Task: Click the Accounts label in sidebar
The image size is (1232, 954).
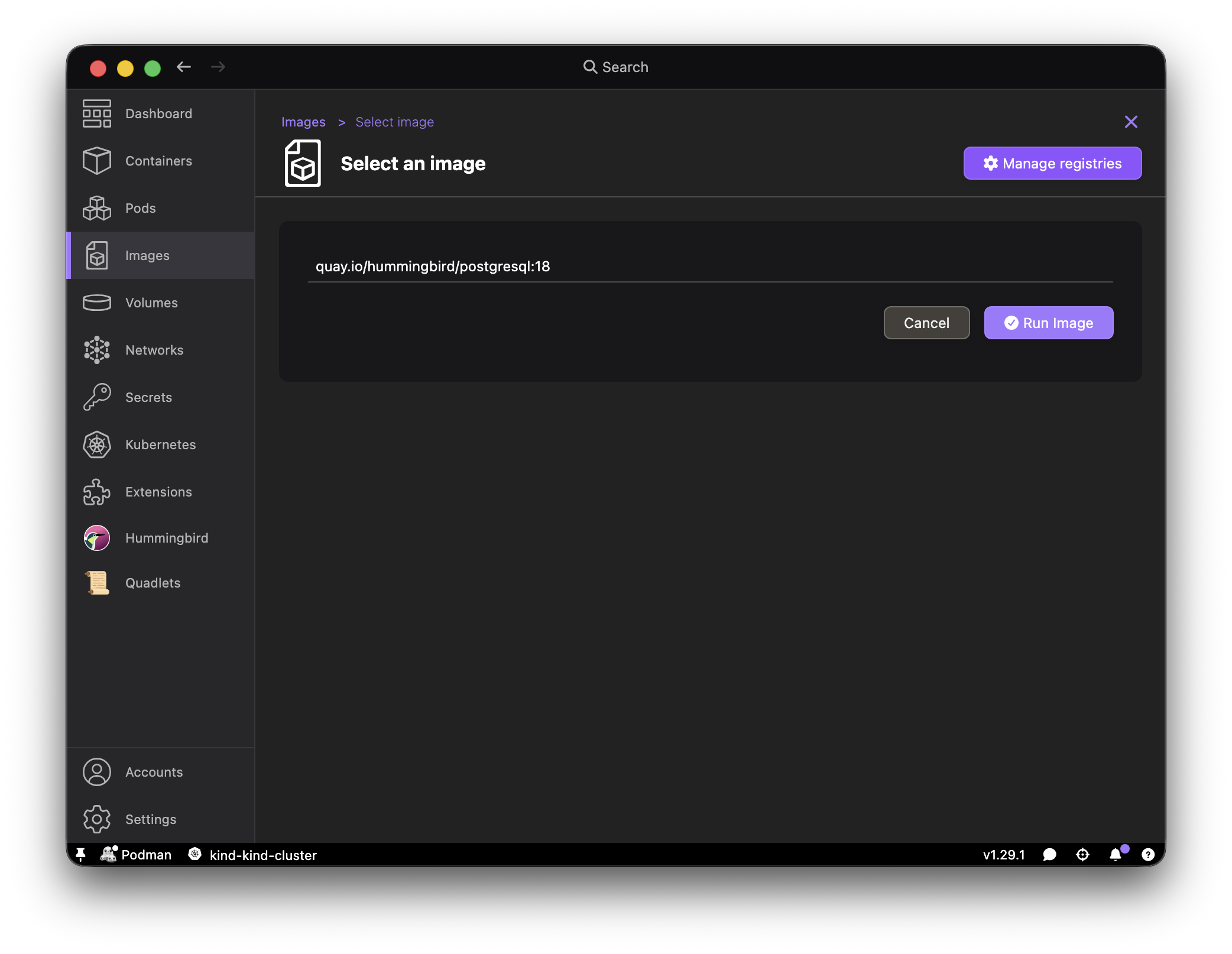Action: 154,772
